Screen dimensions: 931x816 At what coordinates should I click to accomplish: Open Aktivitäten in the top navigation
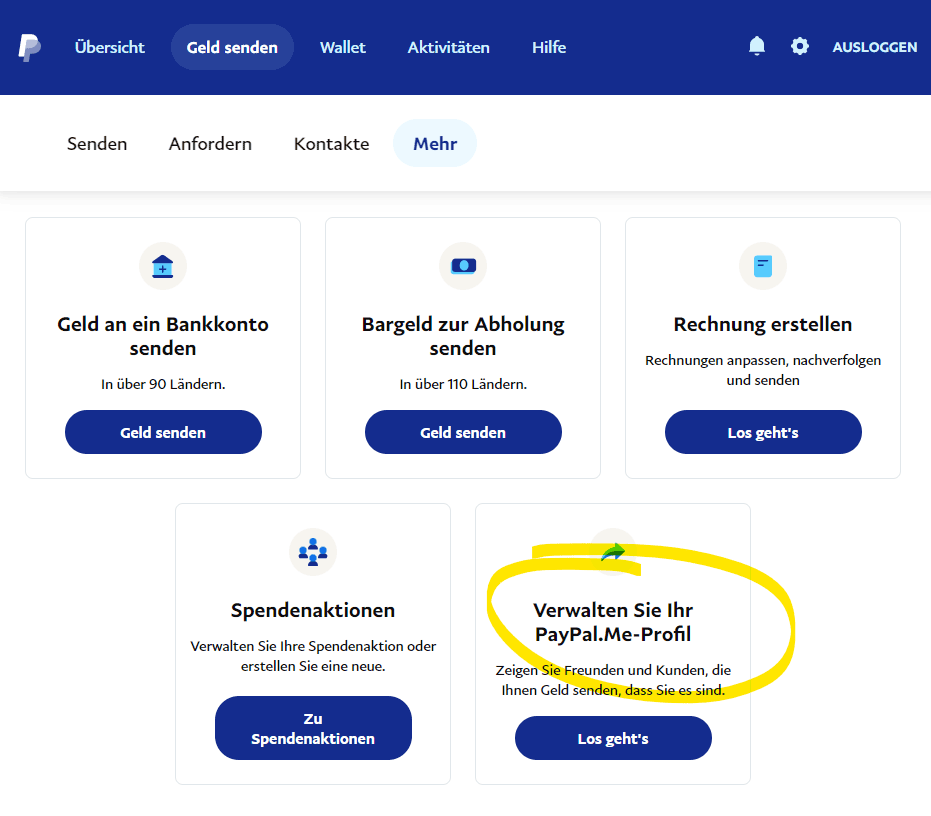(x=448, y=47)
